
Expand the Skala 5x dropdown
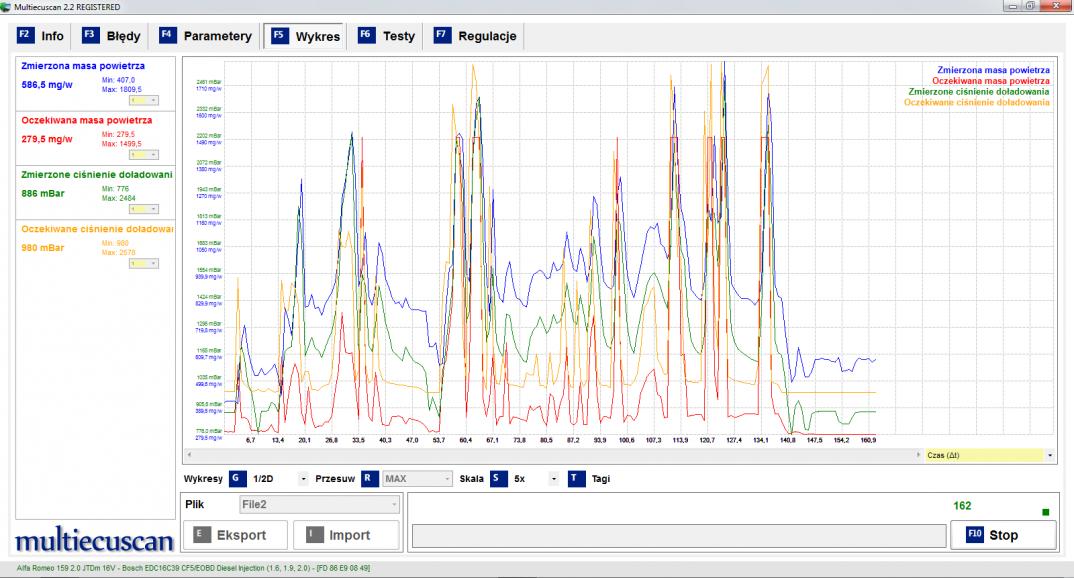coord(554,479)
